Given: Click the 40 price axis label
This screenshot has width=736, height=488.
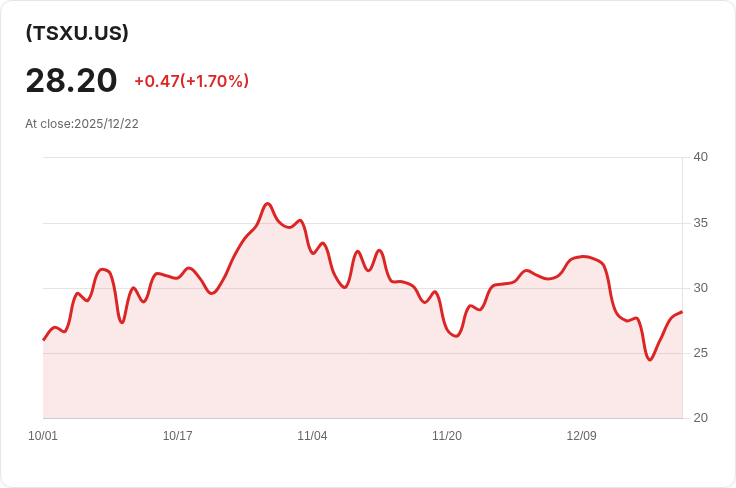Looking at the screenshot, I should tap(701, 157).
